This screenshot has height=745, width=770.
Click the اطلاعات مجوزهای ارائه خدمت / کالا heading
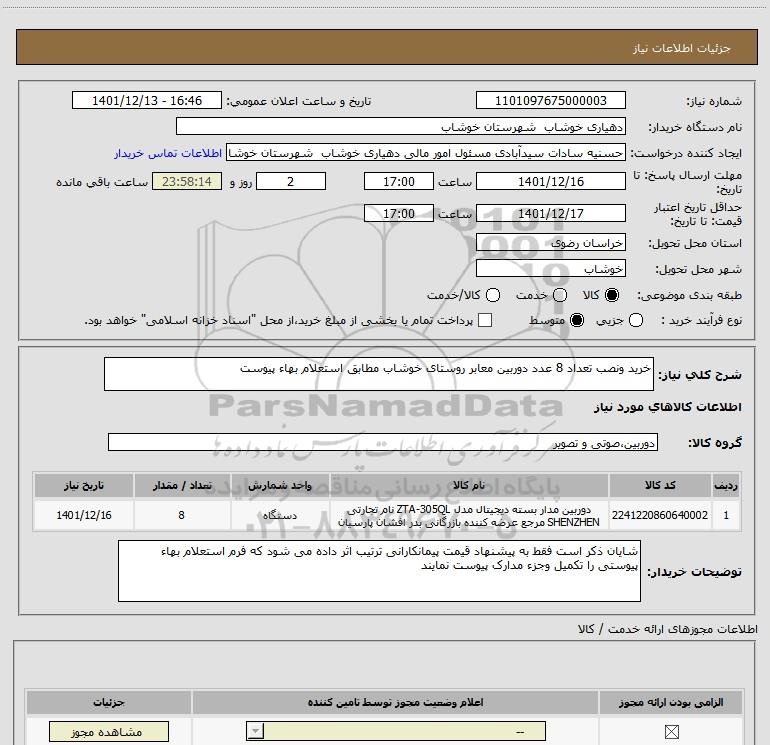pyautogui.click(x=668, y=629)
